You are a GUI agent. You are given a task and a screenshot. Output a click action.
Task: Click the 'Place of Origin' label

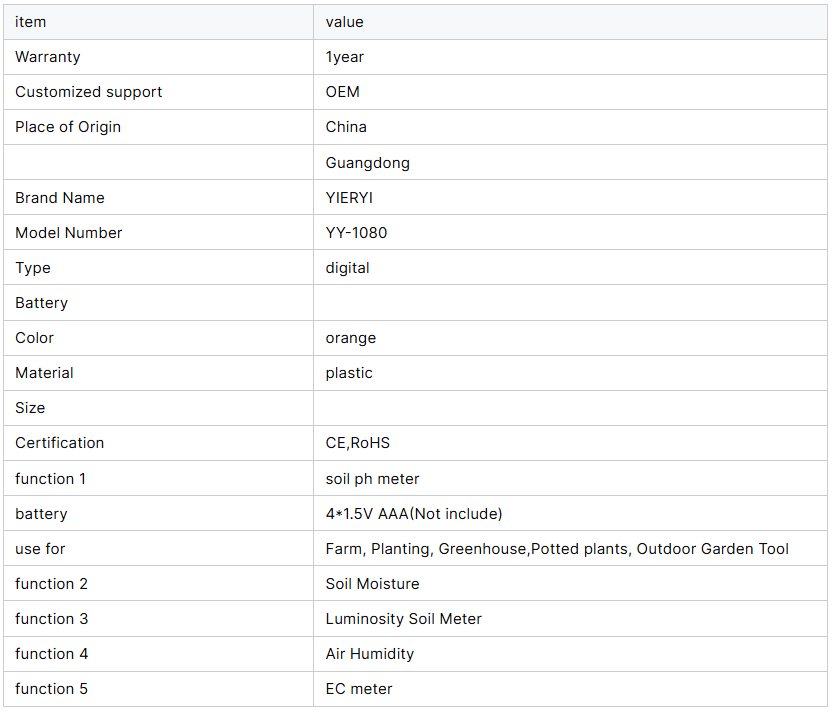tap(68, 127)
